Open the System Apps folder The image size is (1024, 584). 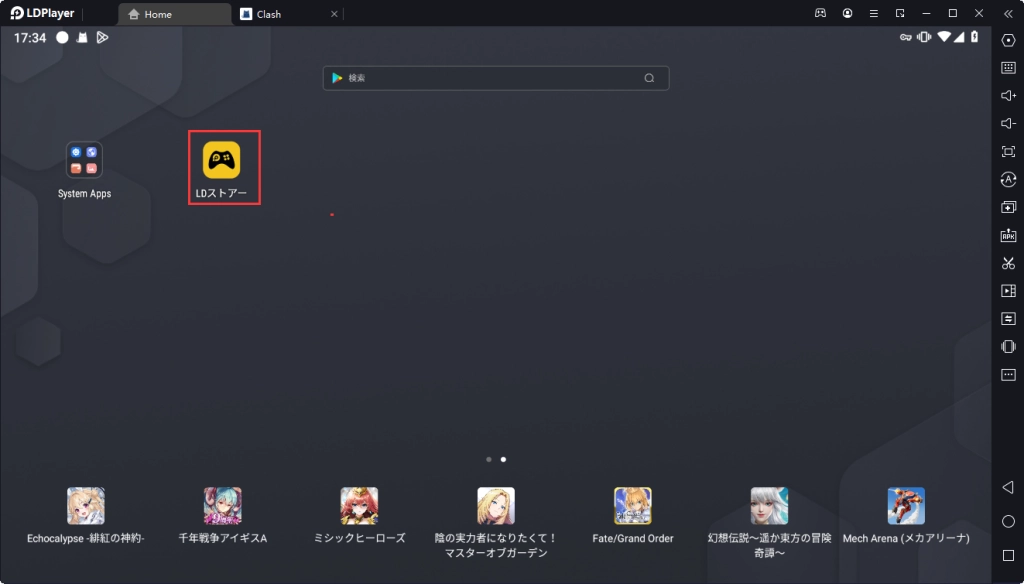[84, 160]
